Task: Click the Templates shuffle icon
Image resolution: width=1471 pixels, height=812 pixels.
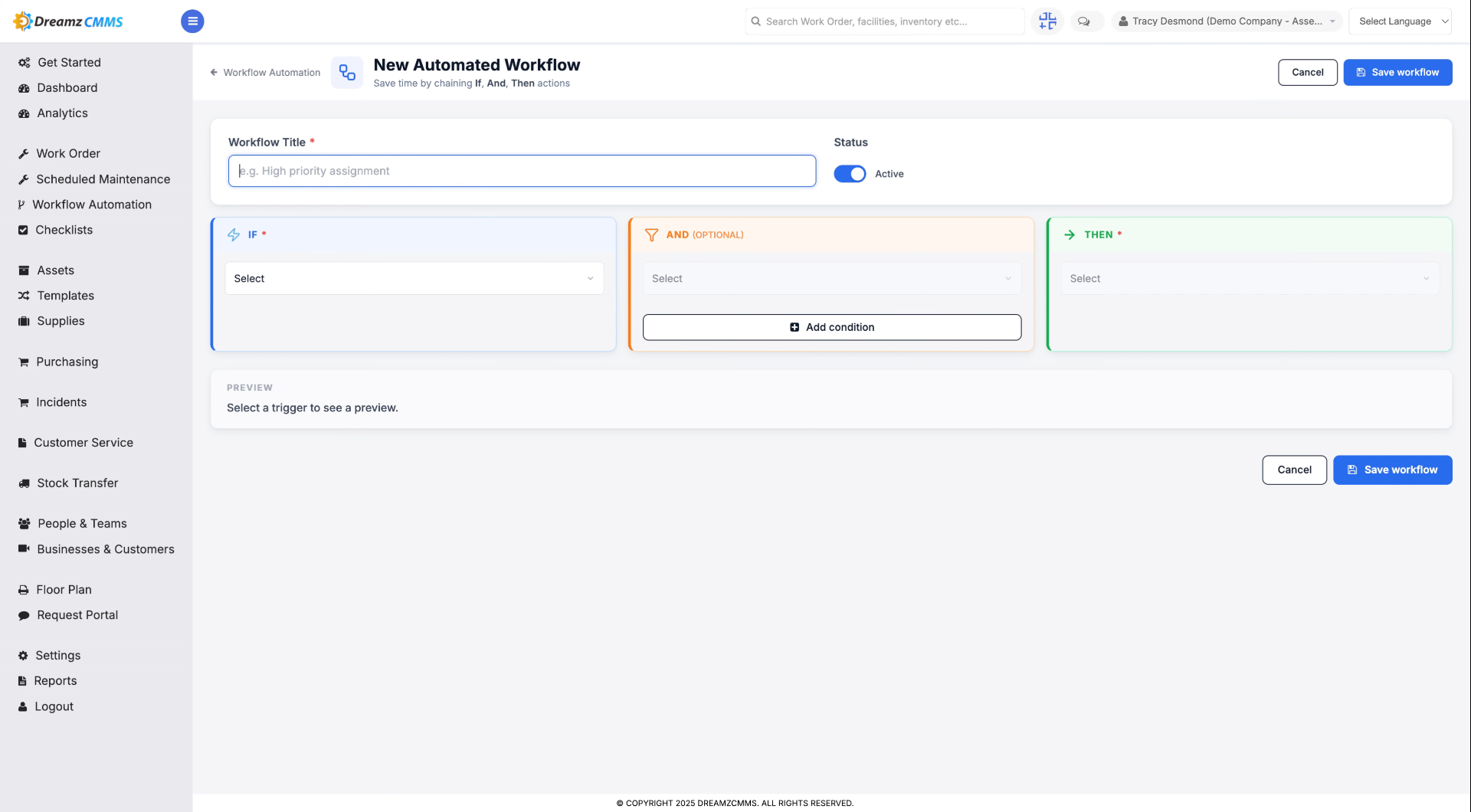Action: (24, 296)
